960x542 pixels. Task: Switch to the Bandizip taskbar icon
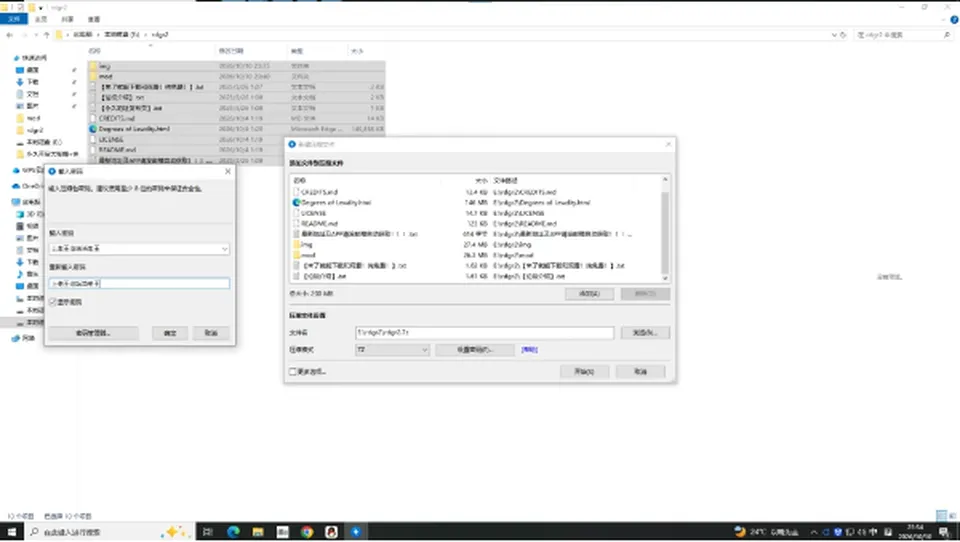click(x=356, y=532)
